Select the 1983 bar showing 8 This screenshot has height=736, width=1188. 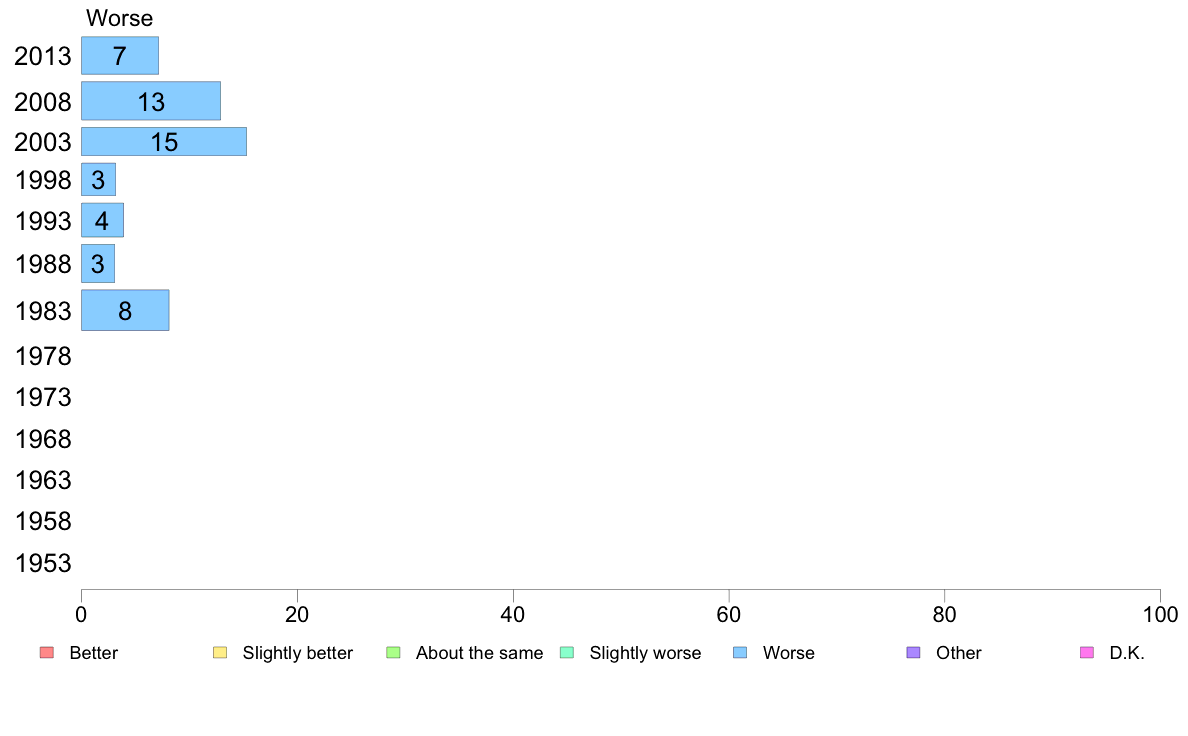coord(125,310)
